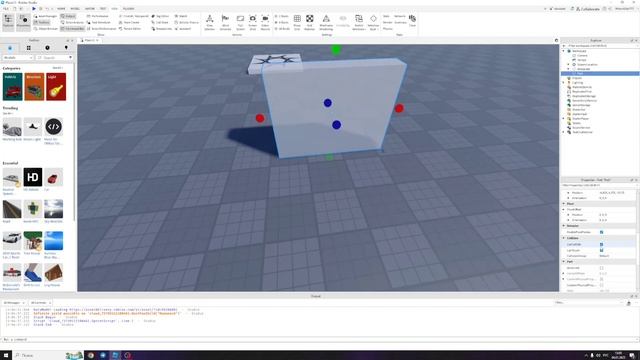Toggle the CanTouch checkbox
640x360 pixels.
click(601, 250)
